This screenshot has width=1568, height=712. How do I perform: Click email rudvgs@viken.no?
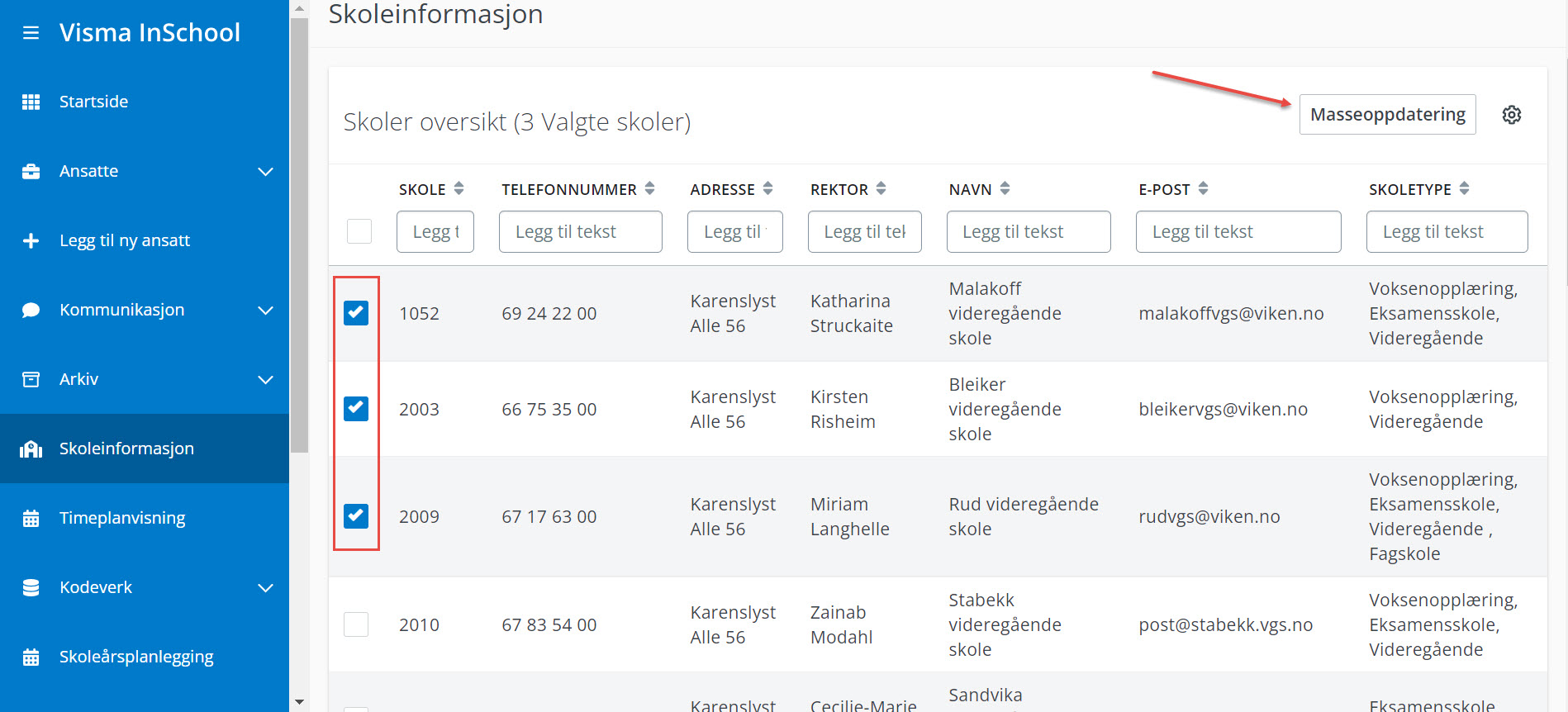[x=1209, y=517]
